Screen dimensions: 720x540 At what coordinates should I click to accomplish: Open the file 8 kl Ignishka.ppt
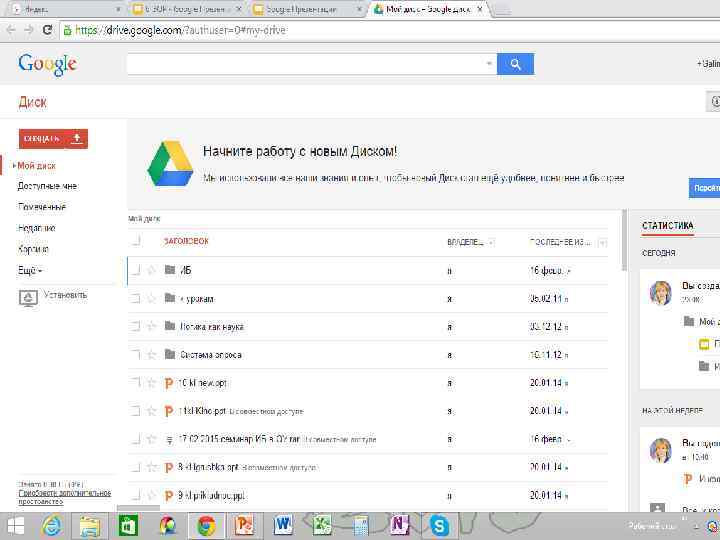[208, 467]
